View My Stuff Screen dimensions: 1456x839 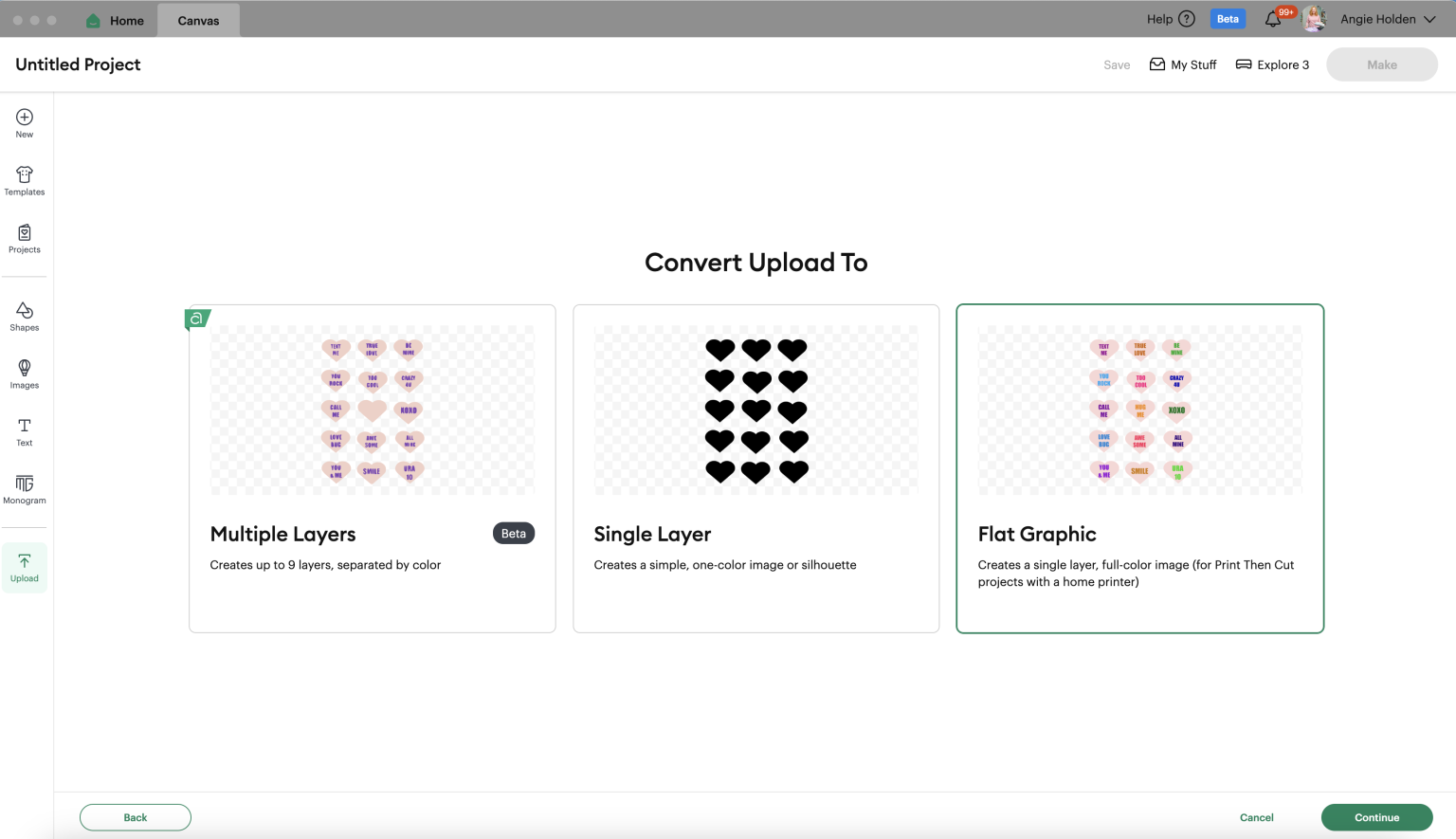click(x=1182, y=64)
